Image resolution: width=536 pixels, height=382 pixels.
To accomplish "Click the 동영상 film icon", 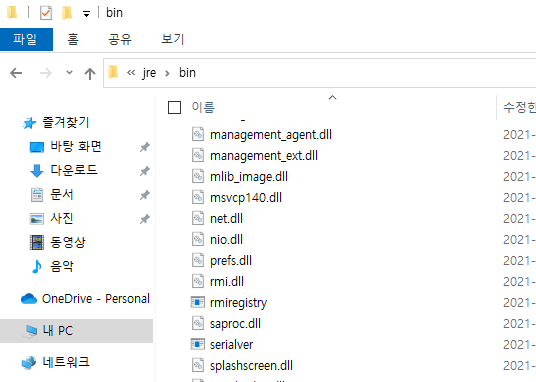I will tap(37, 242).
